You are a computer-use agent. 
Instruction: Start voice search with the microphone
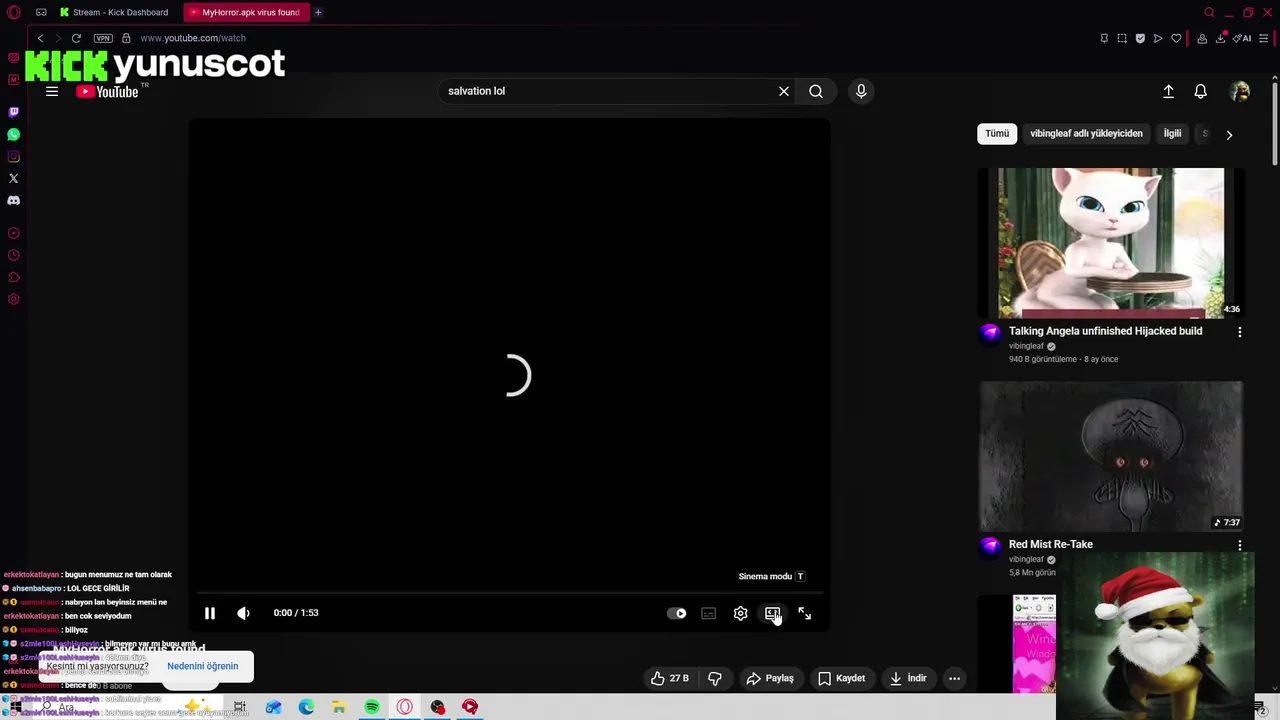click(x=861, y=91)
